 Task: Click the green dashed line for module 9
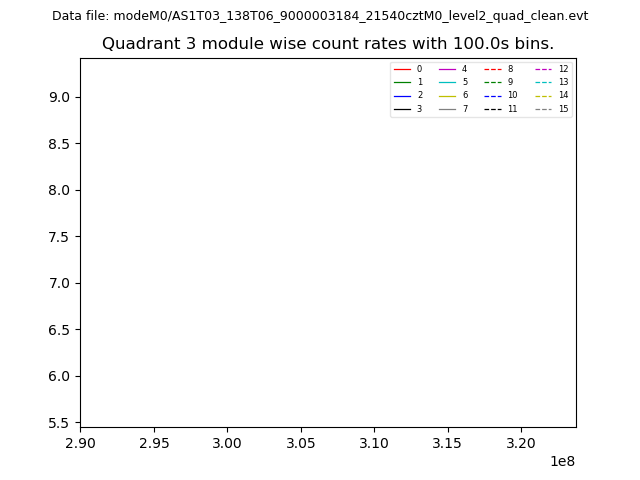pos(493,82)
